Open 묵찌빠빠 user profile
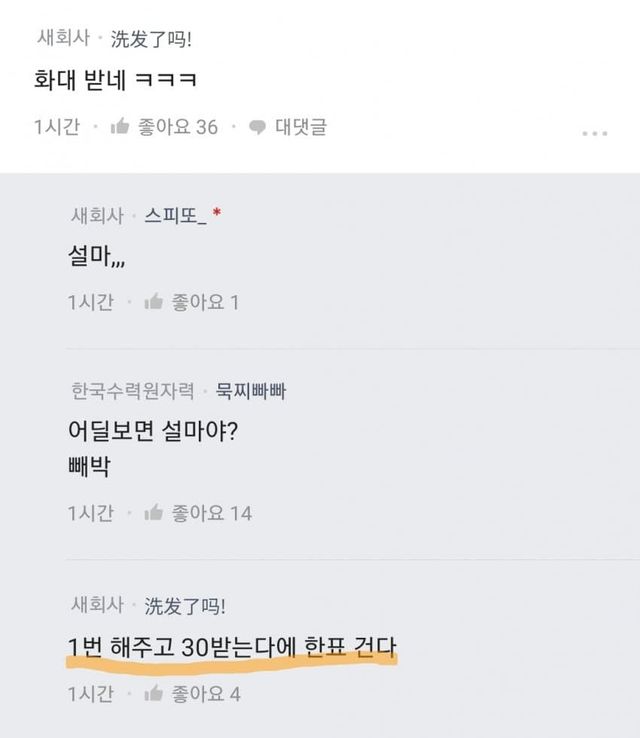This screenshot has height=738, width=640. click(251, 391)
